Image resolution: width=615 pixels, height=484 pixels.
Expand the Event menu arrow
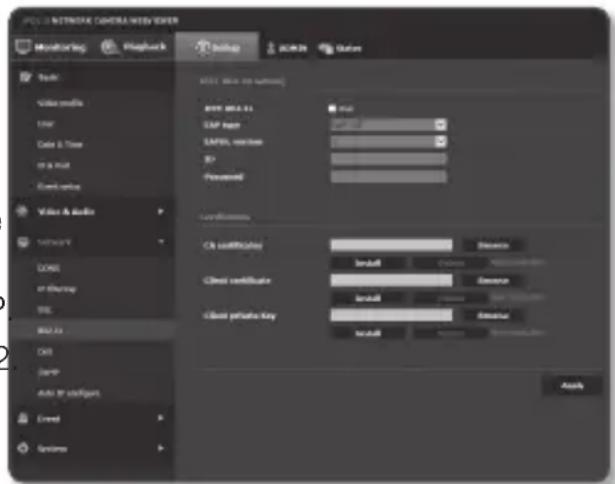coord(160,418)
